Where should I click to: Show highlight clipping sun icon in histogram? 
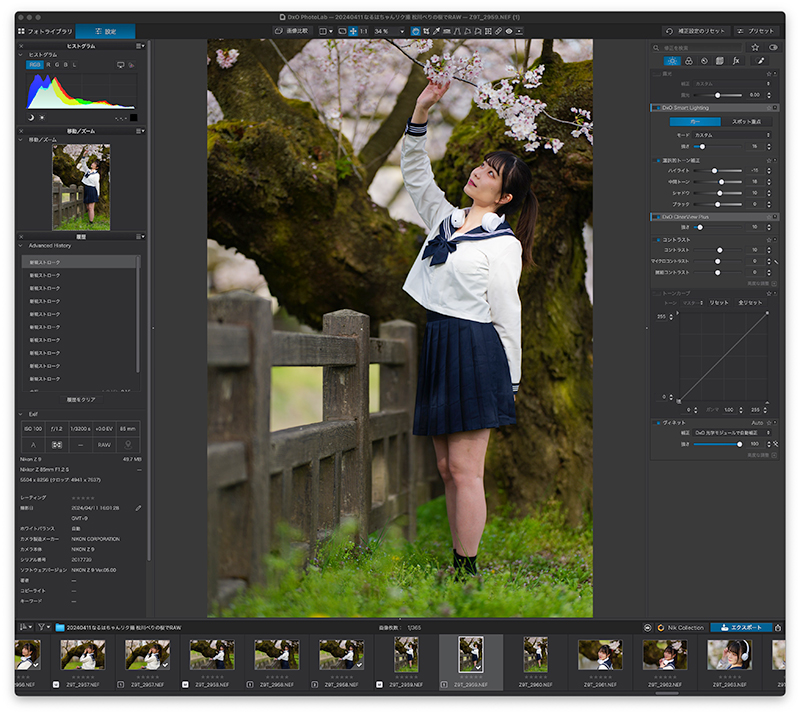click(42, 117)
